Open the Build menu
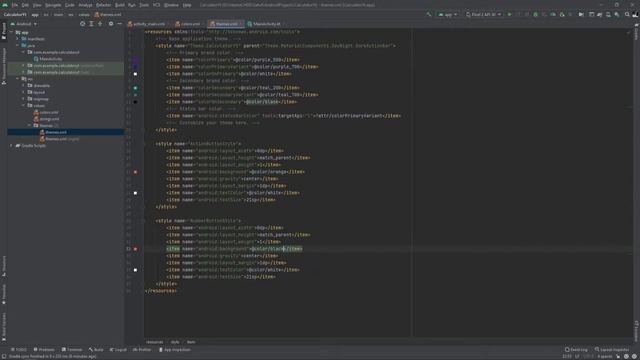This screenshot has width=640, height=360. [120, 5]
